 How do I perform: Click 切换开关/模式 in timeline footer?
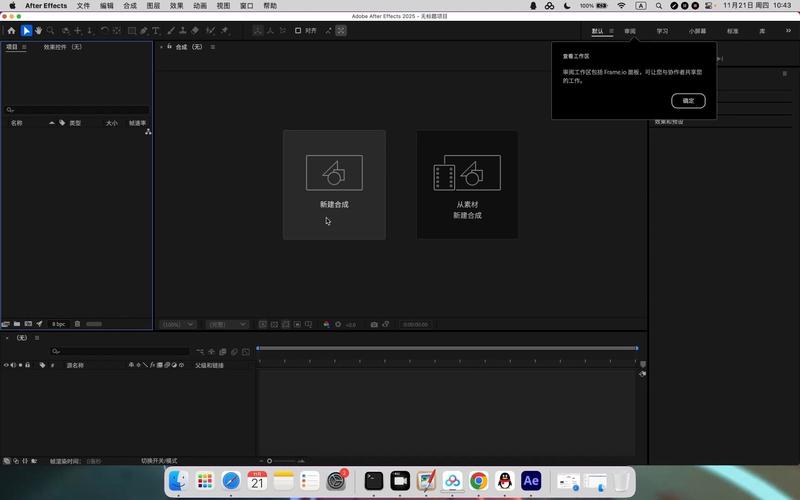click(x=159, y=461)
